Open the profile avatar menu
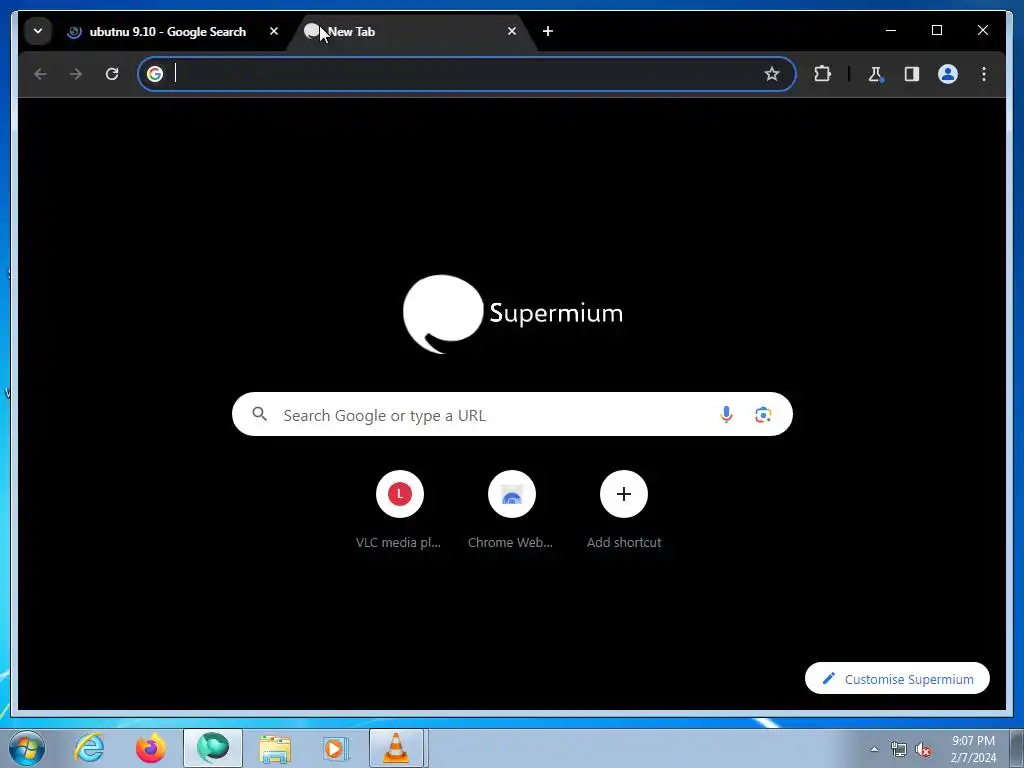This screenshot has height=768, width=1024. (948, 74)
